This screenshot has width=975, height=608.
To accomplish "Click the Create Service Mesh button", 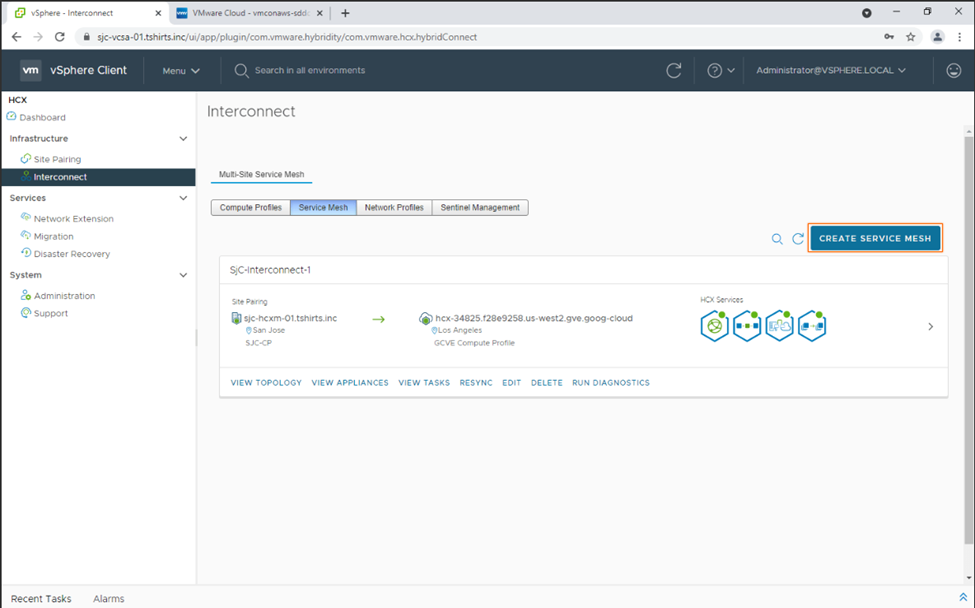I will [x=875, y=239].
